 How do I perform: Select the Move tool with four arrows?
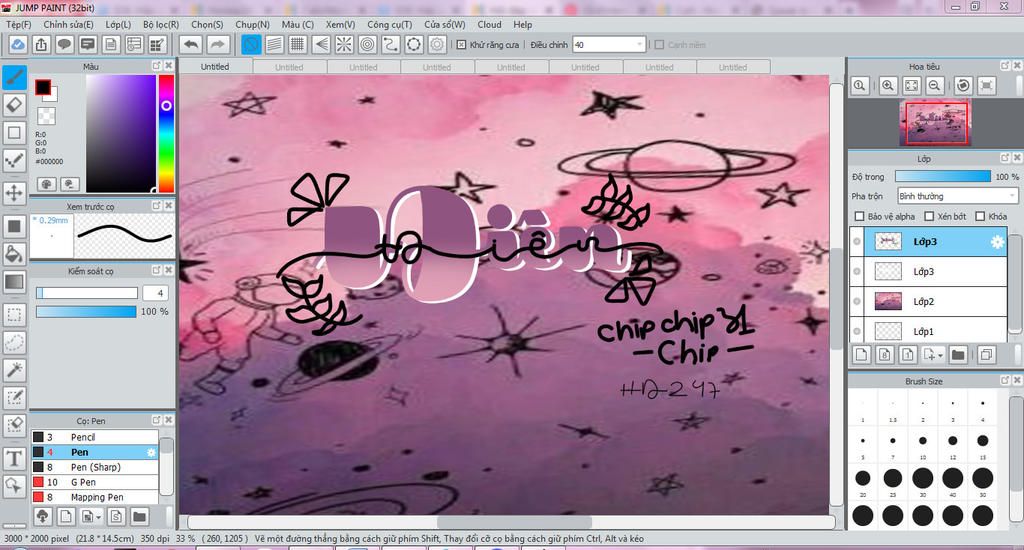(14, 193)
